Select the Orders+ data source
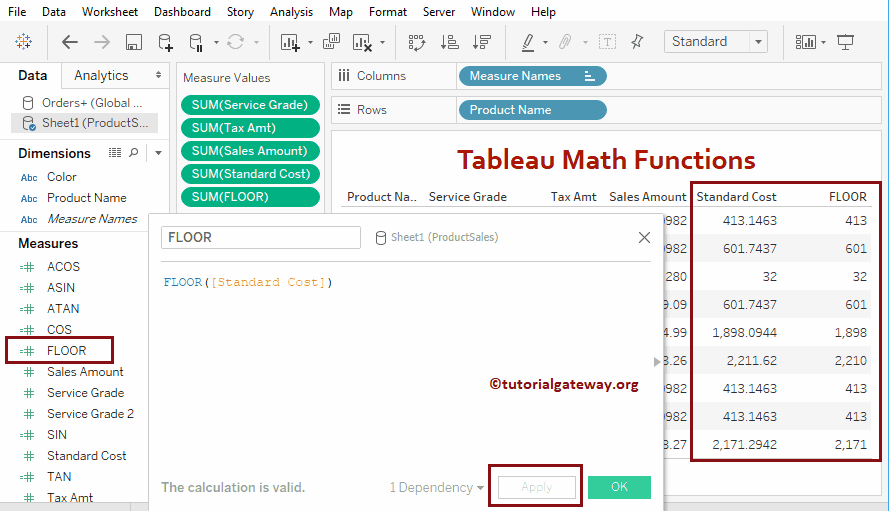Screen dimensions: 889x511 point(83,103)
